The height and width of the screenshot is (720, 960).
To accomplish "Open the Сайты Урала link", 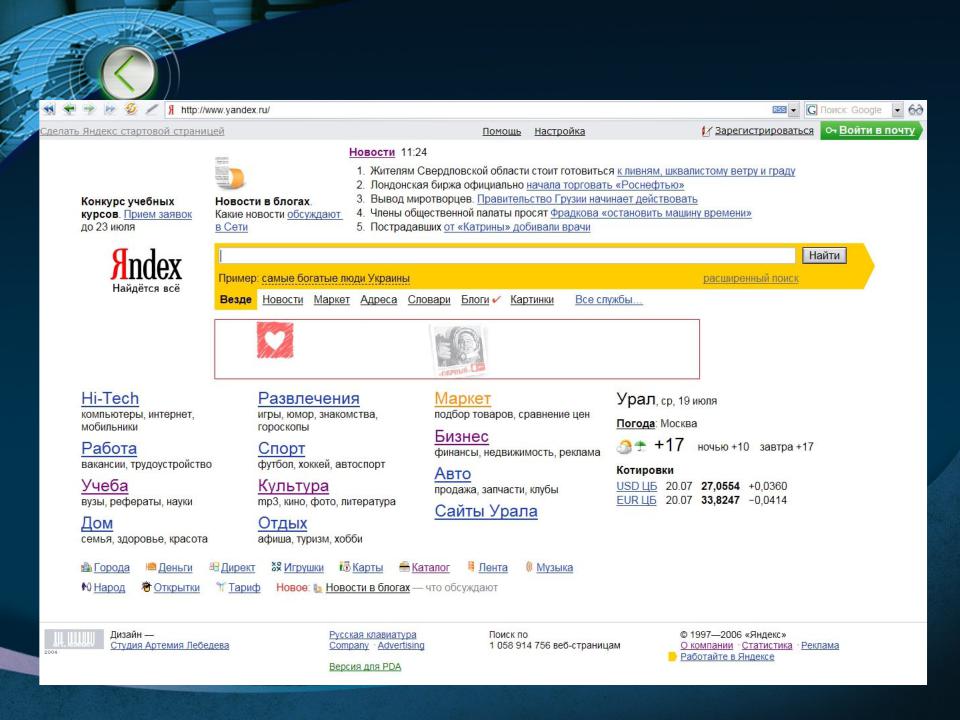I will click(x=486, y=511).
